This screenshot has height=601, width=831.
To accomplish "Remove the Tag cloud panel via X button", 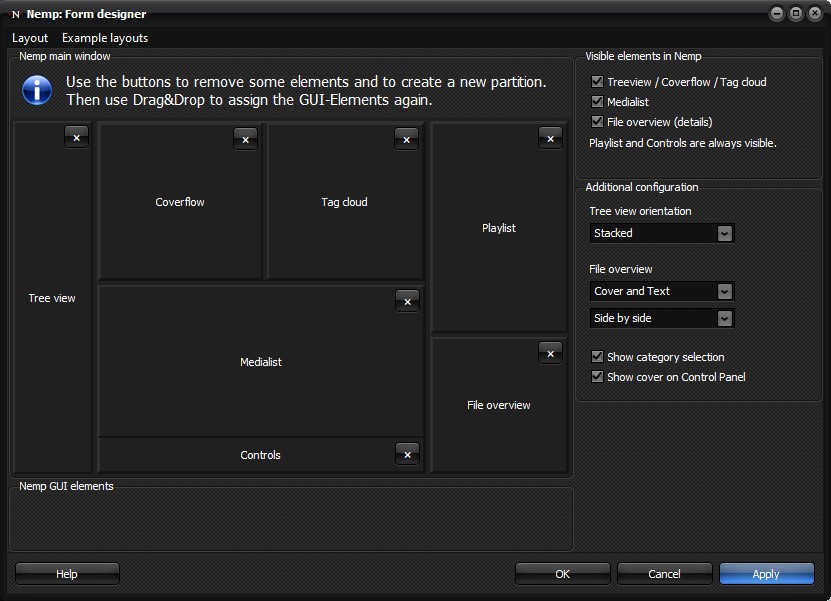I will coord(407,139).
